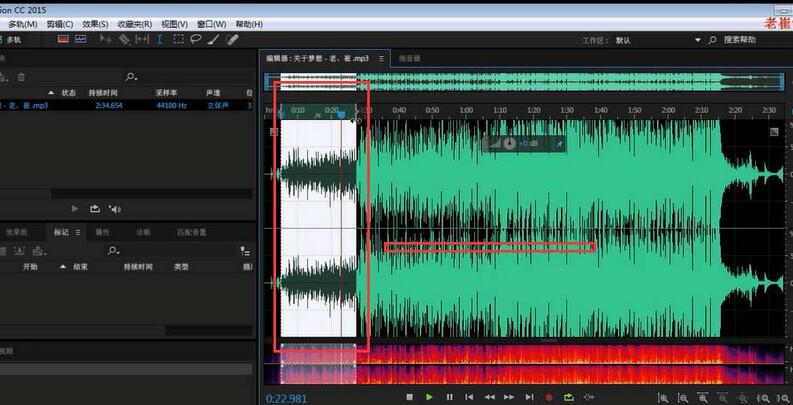Screen dimensions: 793x405
Task: Select the Lasso Selection tool
Action: pyautogui.click(x=196, y=40)
